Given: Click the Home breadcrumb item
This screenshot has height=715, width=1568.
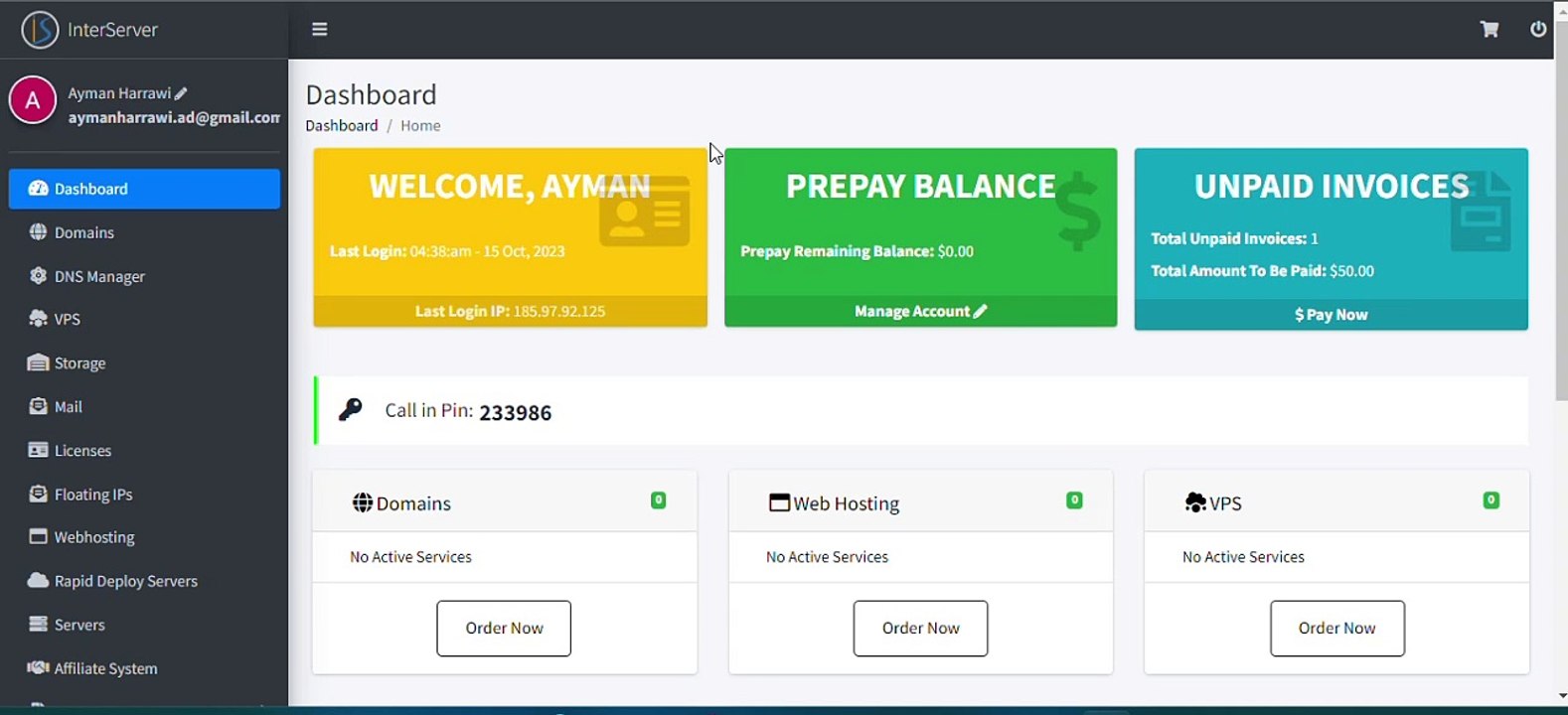Looking at the screenshot, I should tap(420, 125).
